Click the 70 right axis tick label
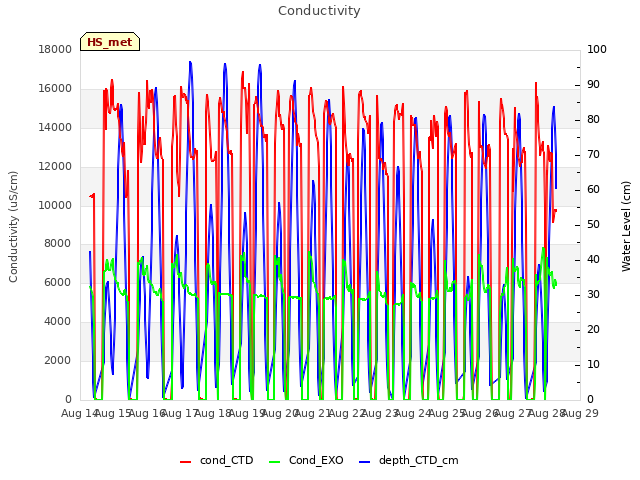Screen dimensions: 640x480 593,155
